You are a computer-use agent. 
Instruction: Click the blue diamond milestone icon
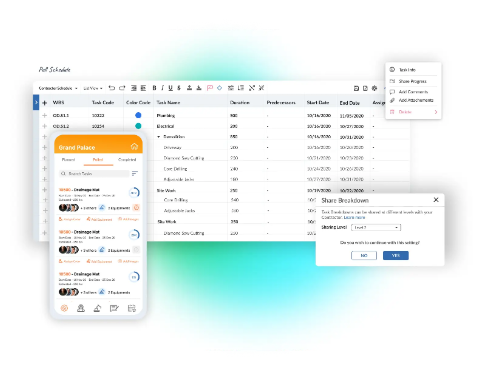[x=219, y=88]
